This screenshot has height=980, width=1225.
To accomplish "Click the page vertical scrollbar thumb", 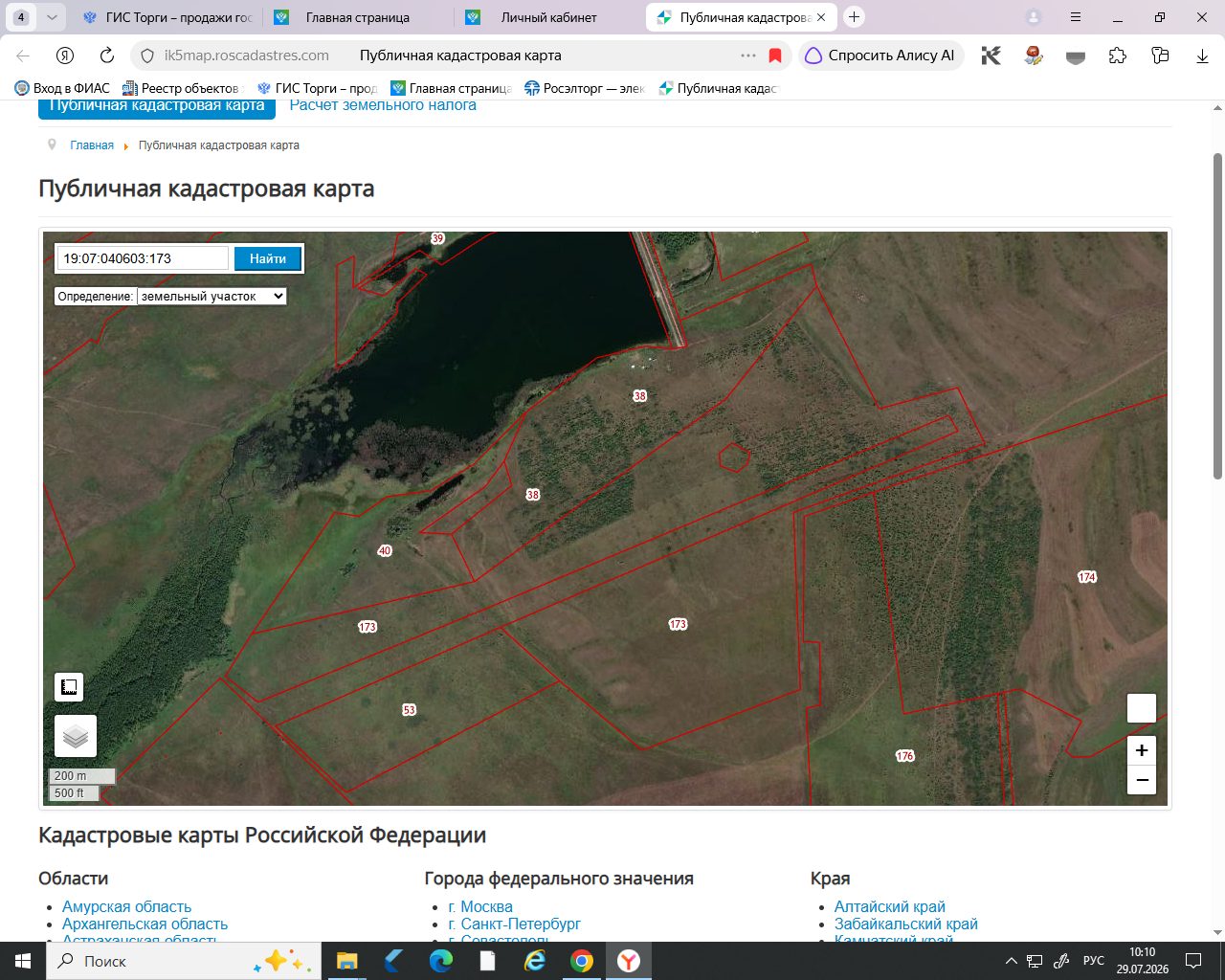I will (x=1217, y=316).
